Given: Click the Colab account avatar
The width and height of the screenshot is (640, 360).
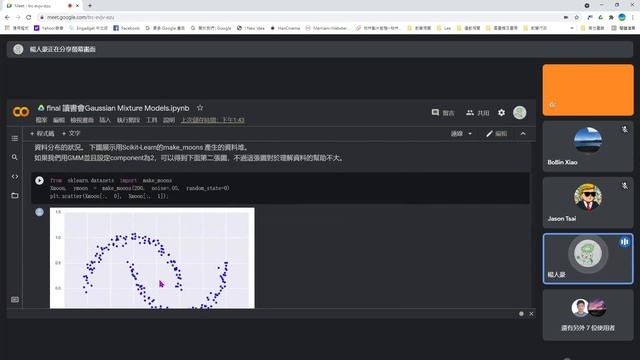Looking at the screenshot, I should tap(520, 113).
